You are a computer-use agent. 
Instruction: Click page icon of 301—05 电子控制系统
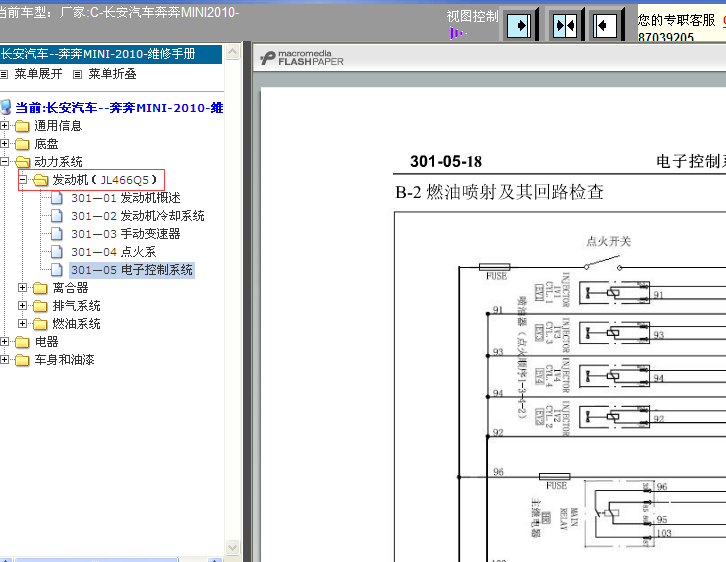click(57, 269)
